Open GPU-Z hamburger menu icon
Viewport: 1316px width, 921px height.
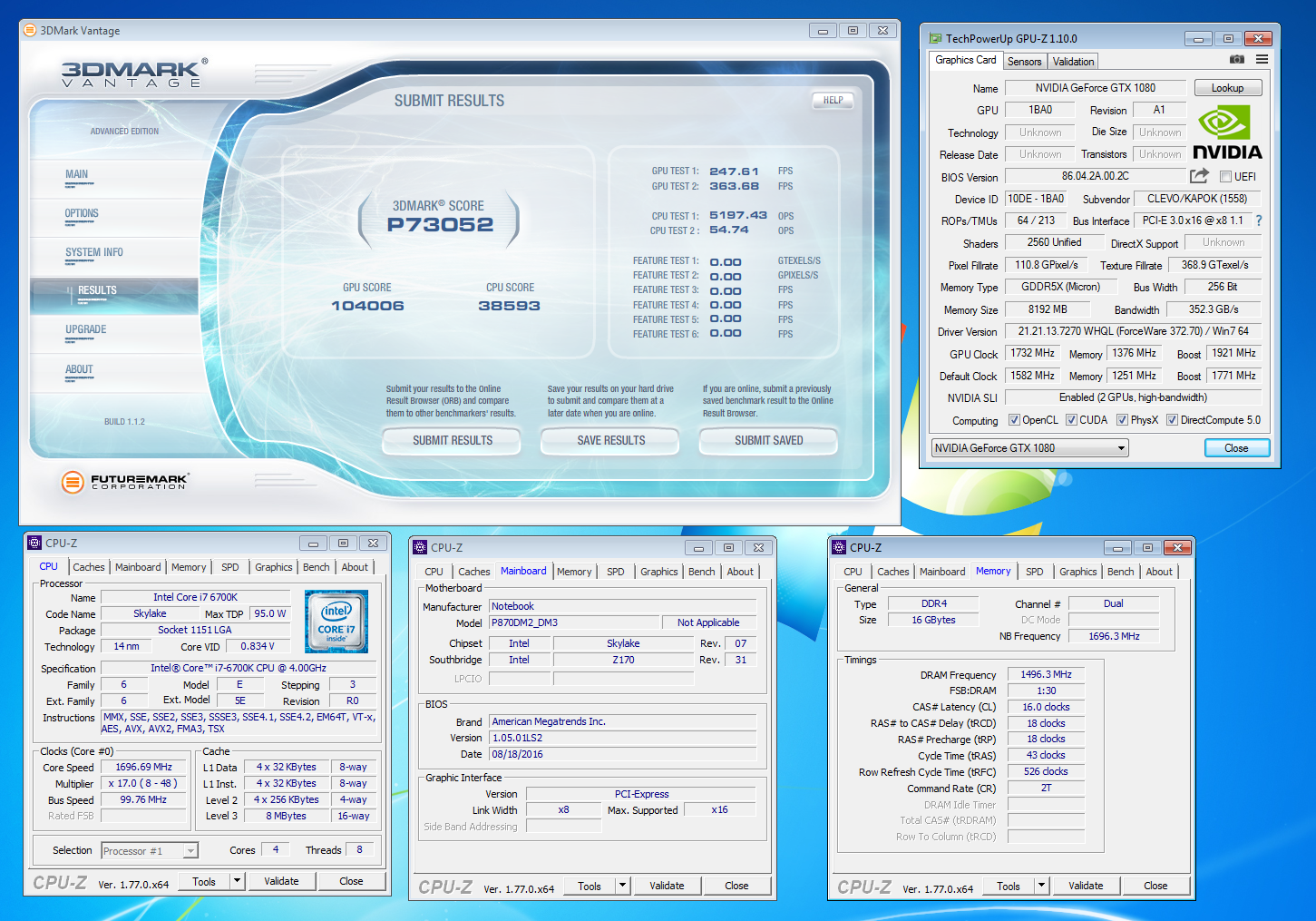click(1262, 59)
